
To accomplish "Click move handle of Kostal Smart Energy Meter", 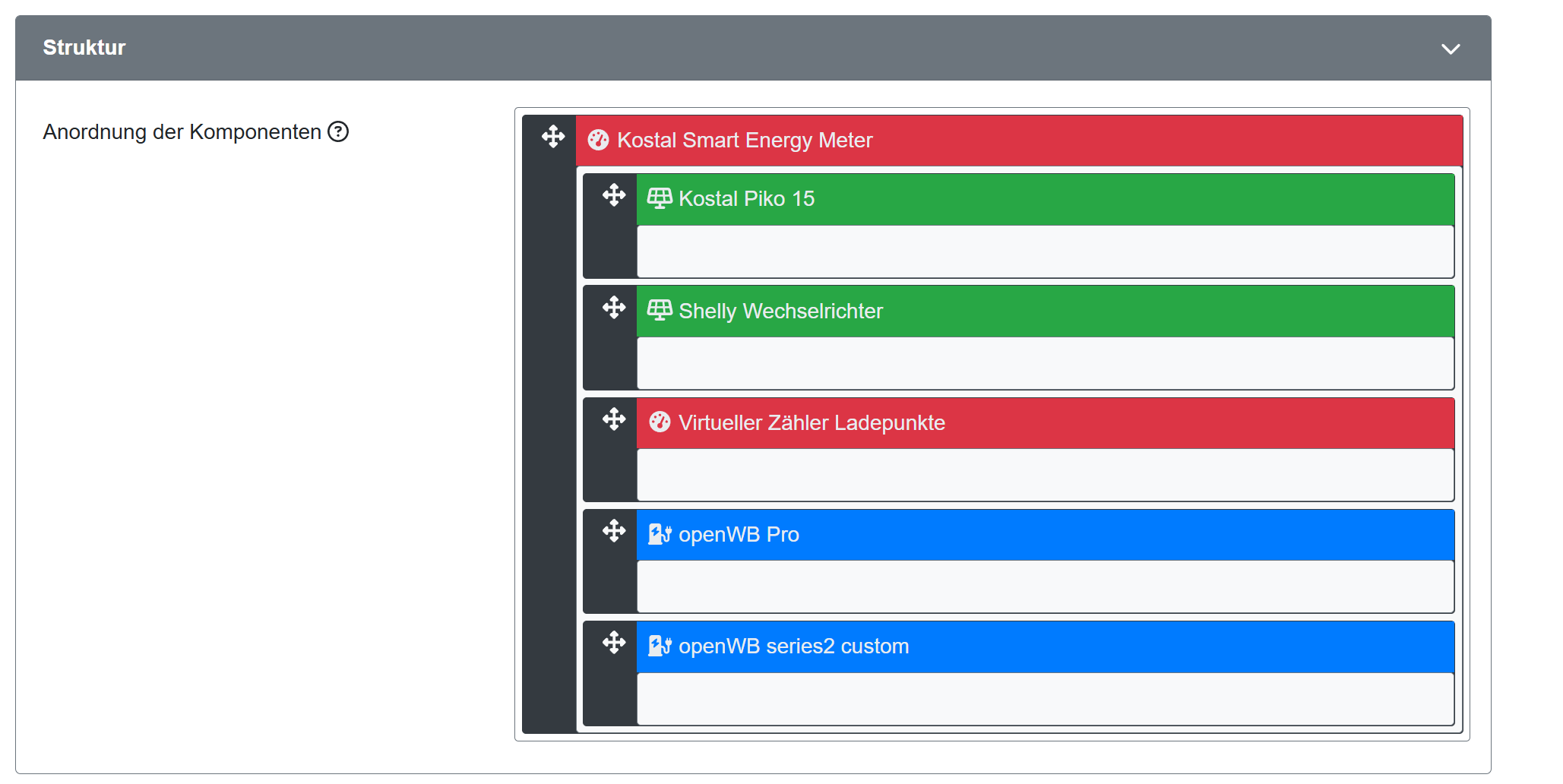I will pyautogui.click(x=553, y=137).
